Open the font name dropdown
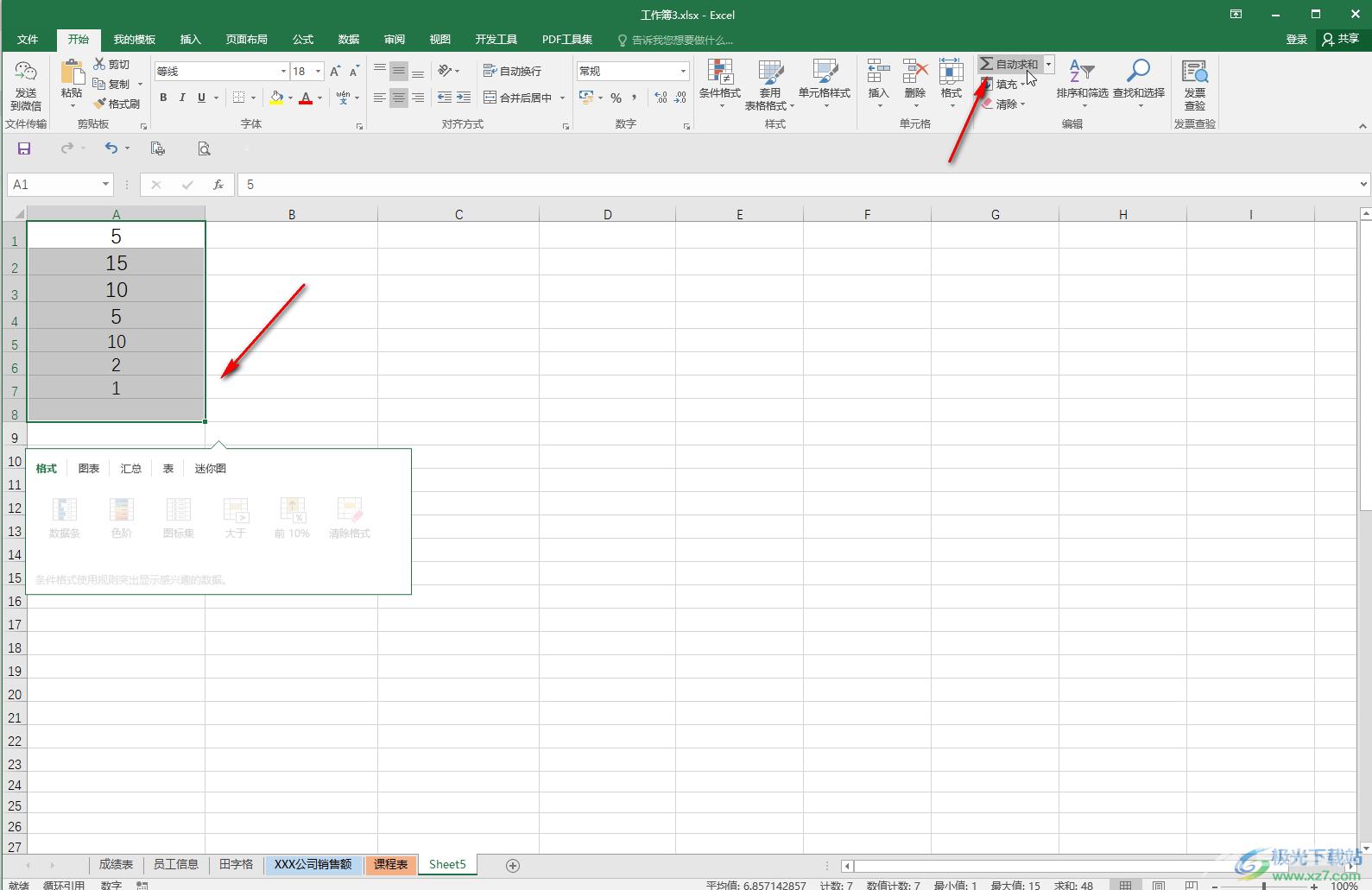1372x890 pixels. coord(283,71)
